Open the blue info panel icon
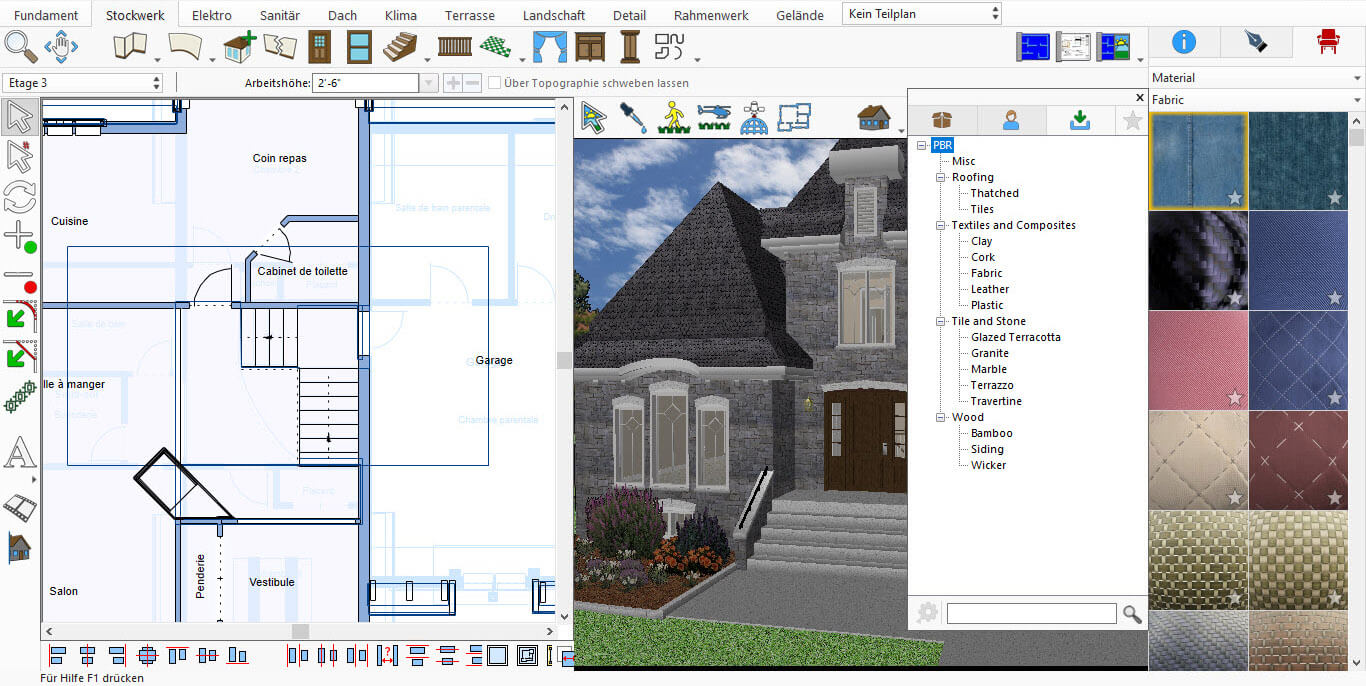 pyautogui.click(x=1184, y=41)
